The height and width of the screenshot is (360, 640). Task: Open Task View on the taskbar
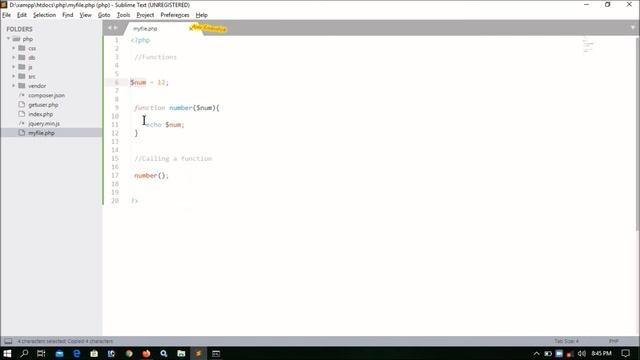tap(41, 353)
